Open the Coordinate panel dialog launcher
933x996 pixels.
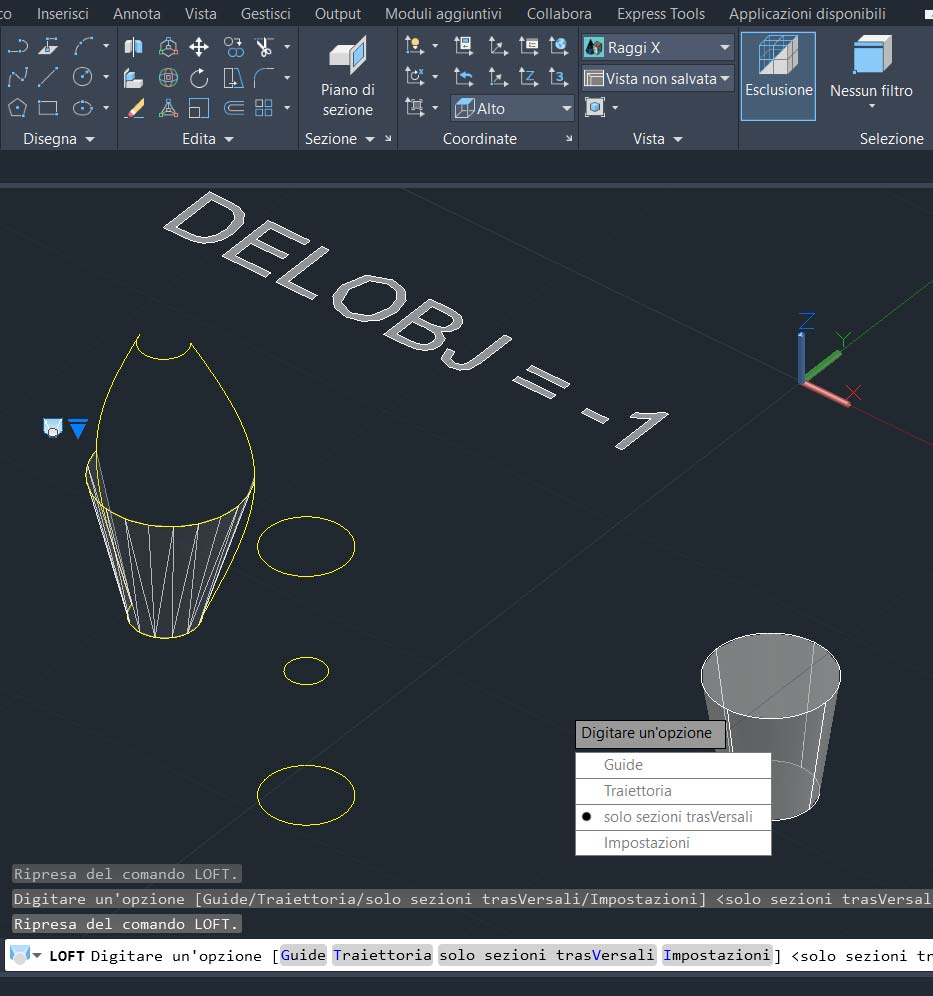(x=569, y=138)
